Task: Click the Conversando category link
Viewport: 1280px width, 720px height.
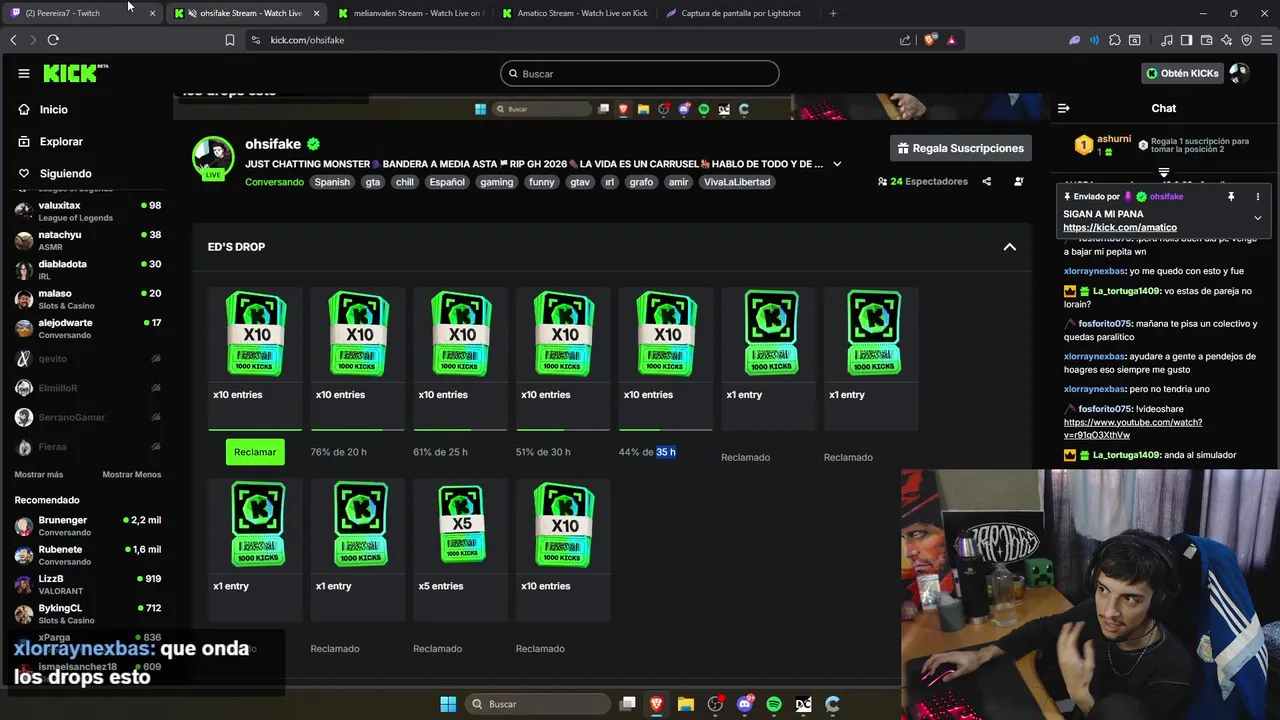Action: [274, 182]
